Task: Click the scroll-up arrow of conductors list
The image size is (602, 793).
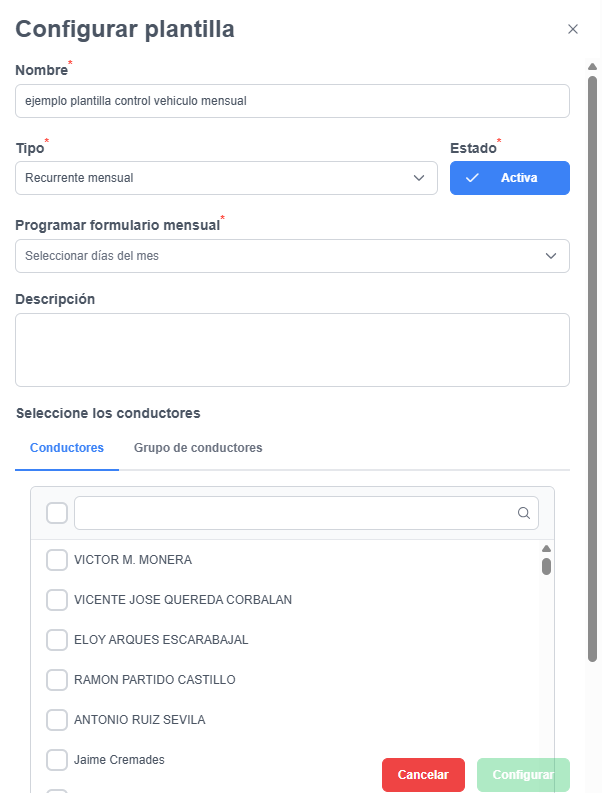Action: coord(546,549)
